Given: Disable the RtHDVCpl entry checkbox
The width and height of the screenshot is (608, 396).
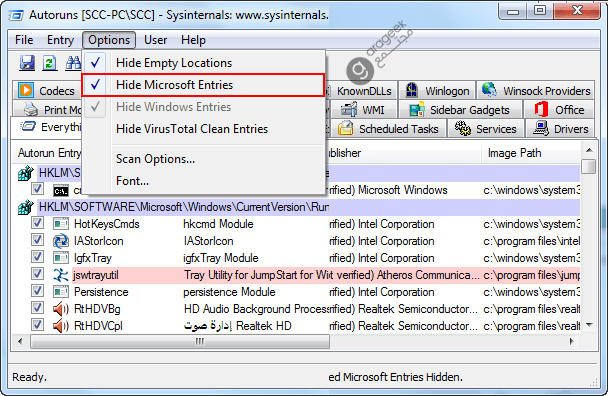Looking at the screenshot, I should [x=37, y=325].
